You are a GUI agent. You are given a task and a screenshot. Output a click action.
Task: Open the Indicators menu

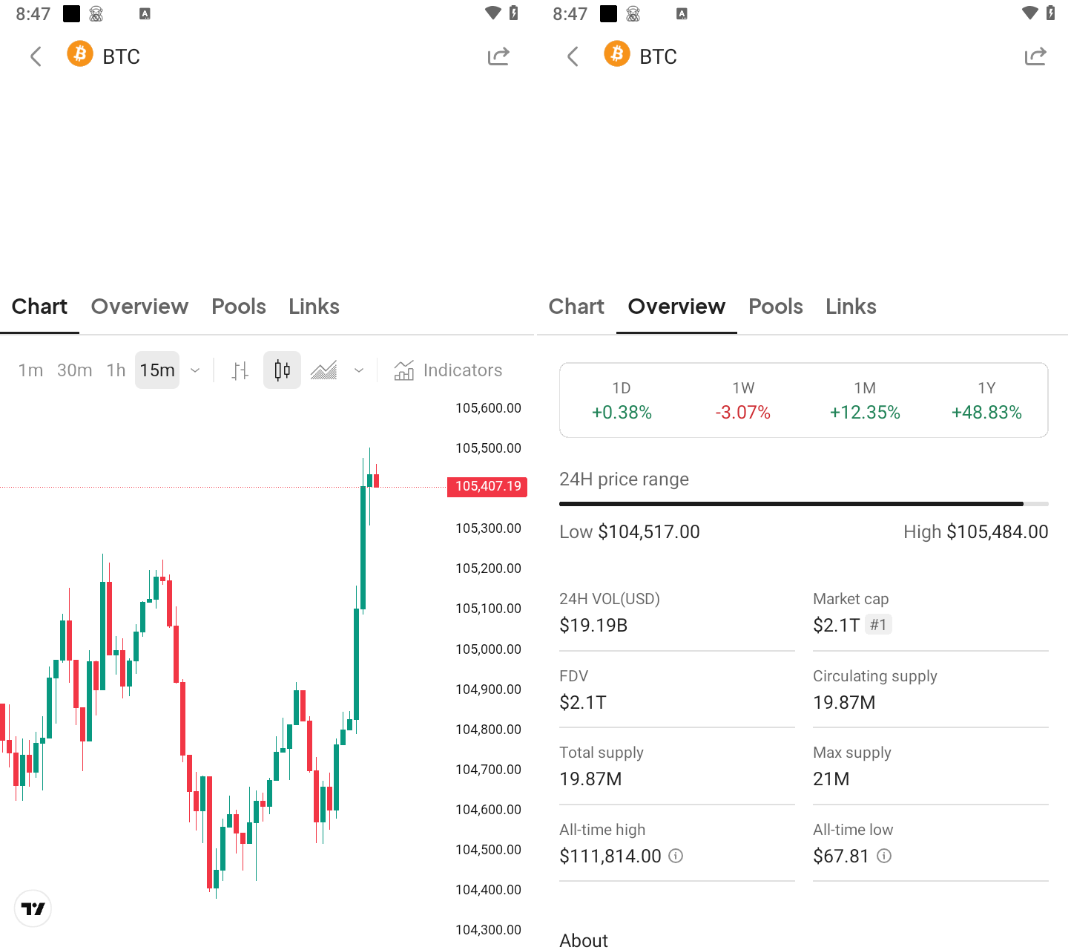pyautogui.click(x=448, y=370)
